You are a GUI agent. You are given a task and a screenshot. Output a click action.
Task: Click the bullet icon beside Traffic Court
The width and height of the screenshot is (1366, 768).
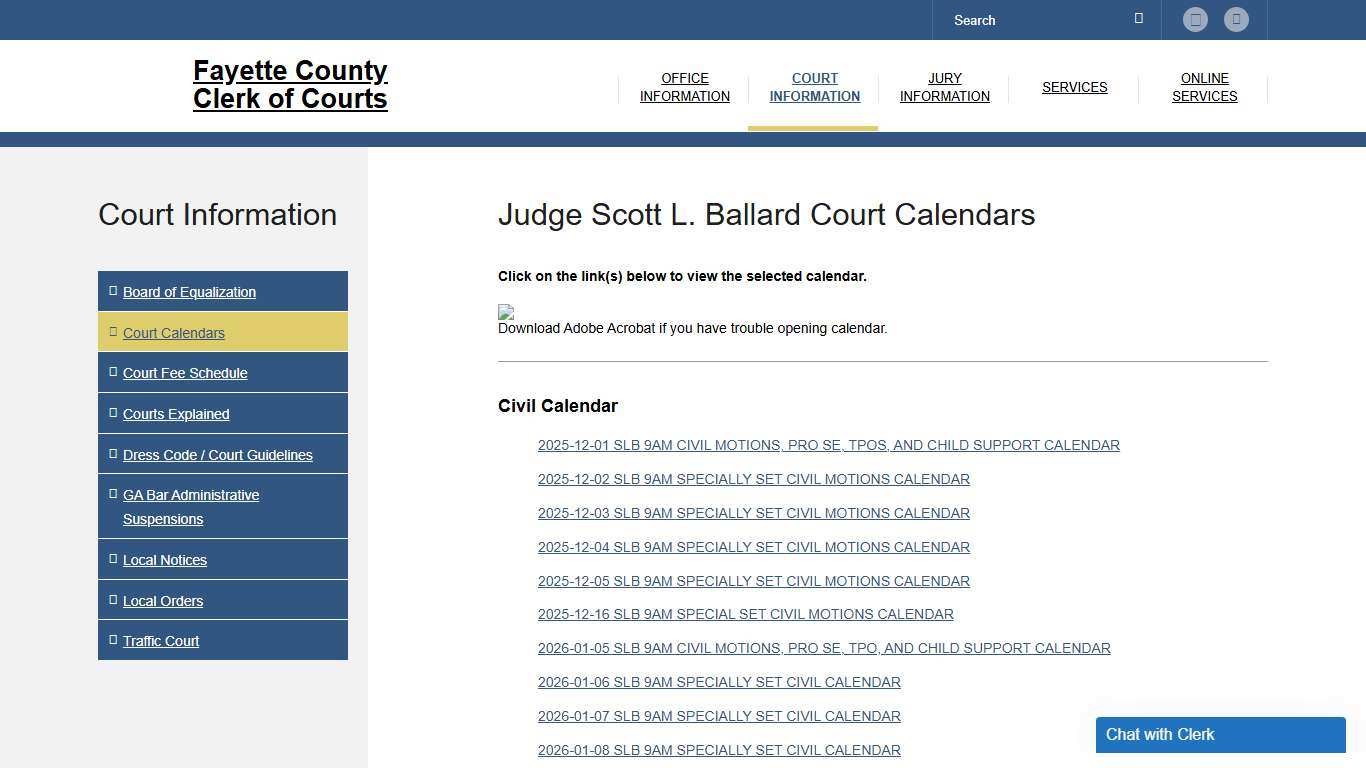112,639
